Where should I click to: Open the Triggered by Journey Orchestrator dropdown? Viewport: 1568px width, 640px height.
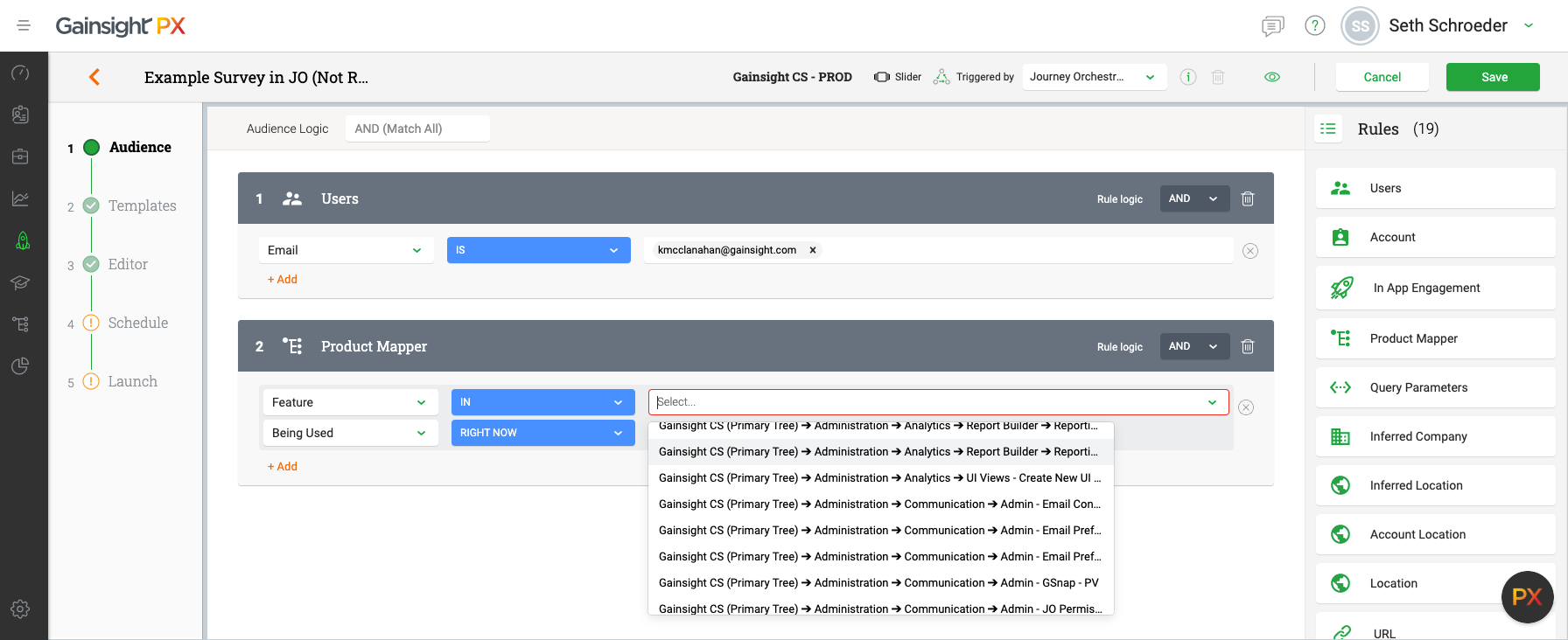tap(1094, 77)
